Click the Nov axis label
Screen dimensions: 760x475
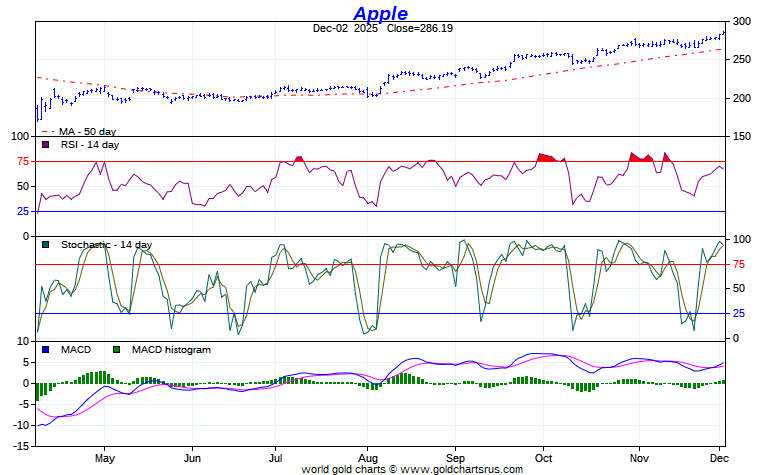[x=639, y=458]
